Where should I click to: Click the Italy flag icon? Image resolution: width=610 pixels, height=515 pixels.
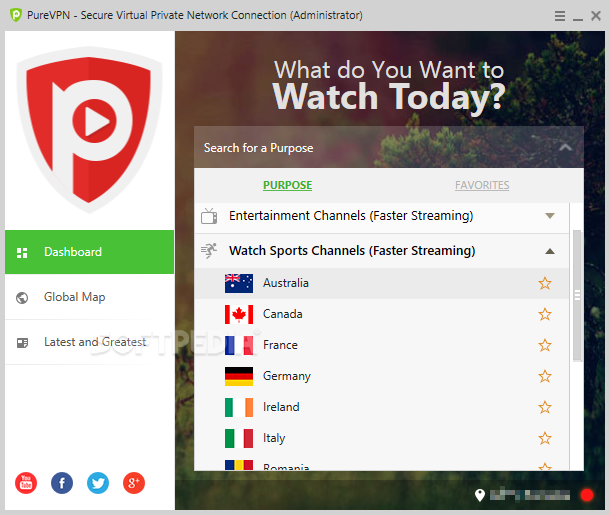239,438
